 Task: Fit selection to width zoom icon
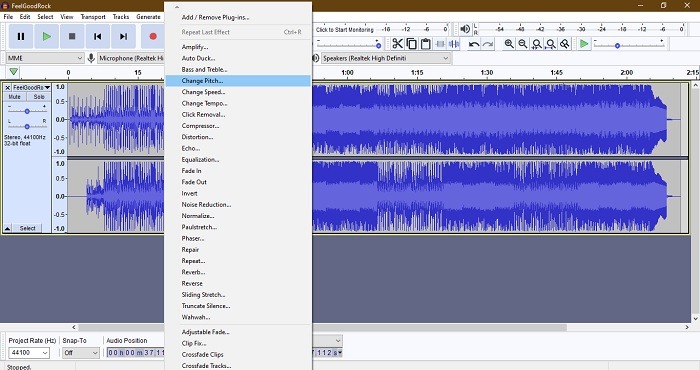point(537,44)
